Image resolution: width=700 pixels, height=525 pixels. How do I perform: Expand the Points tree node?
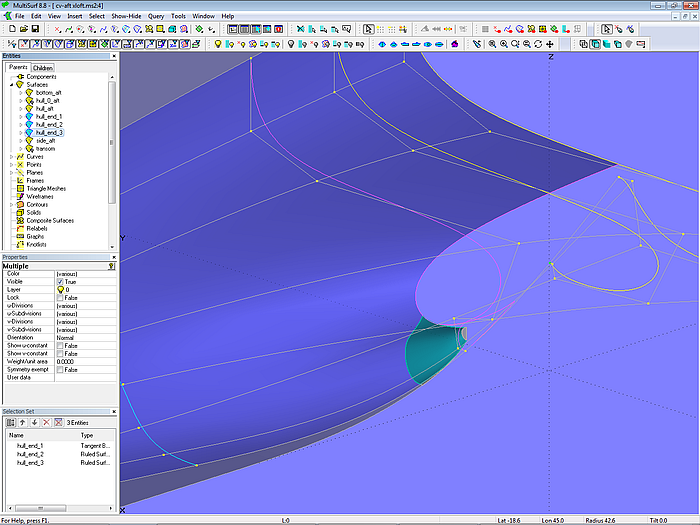[x=10, y=165]
